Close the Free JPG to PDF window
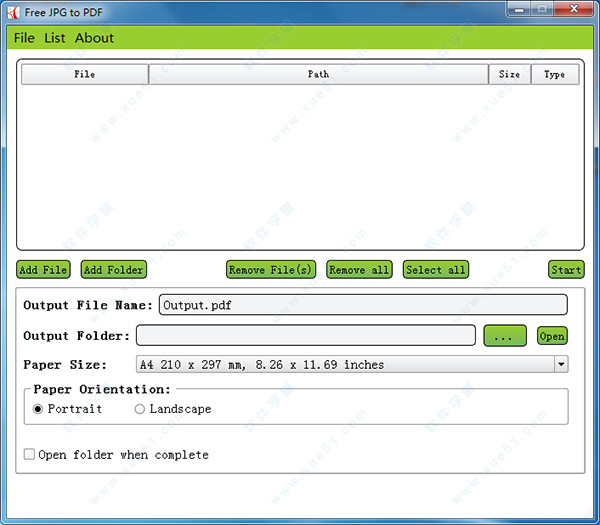600x525 pixels. coord(574,9)
